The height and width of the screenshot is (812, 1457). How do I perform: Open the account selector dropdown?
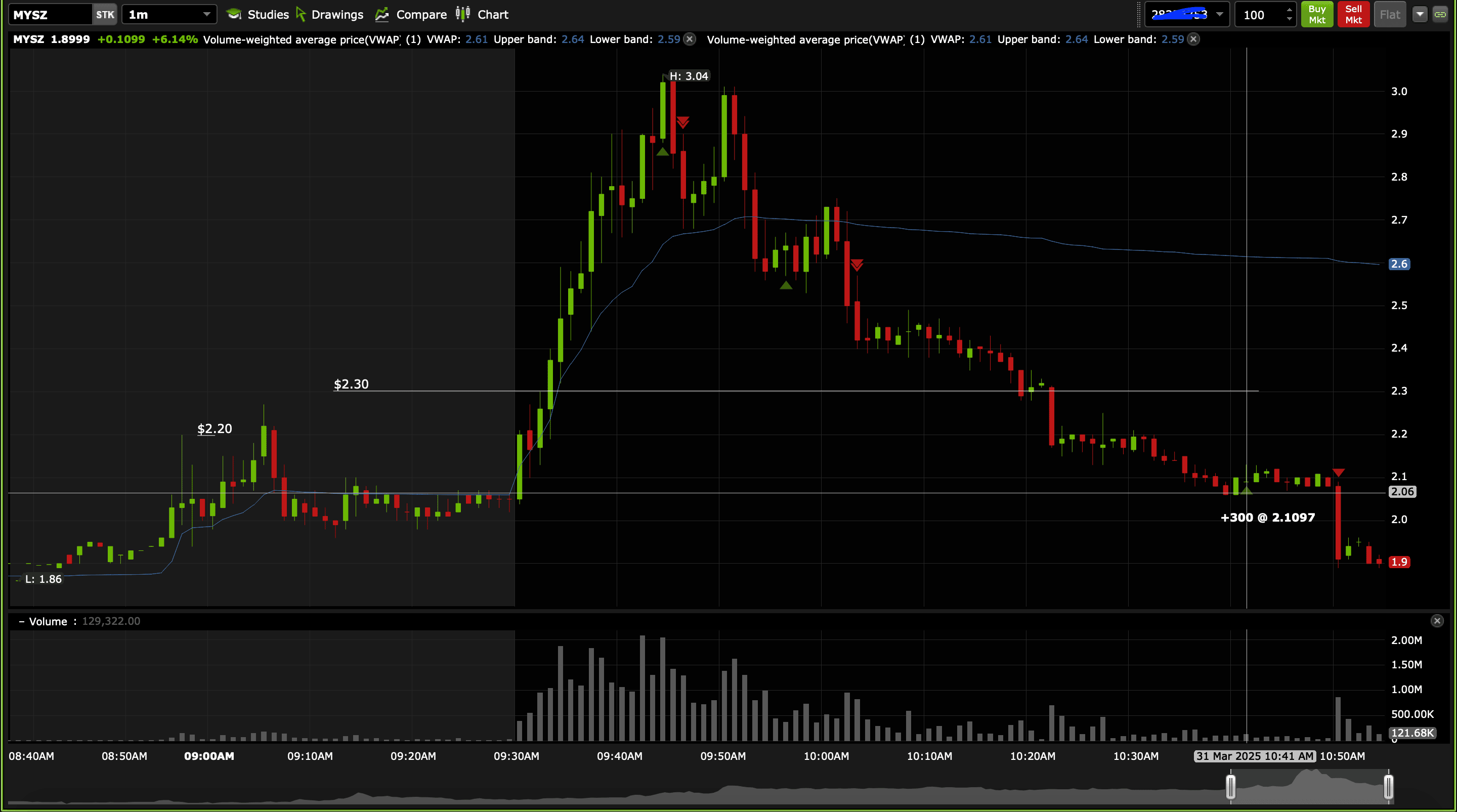1219,14
